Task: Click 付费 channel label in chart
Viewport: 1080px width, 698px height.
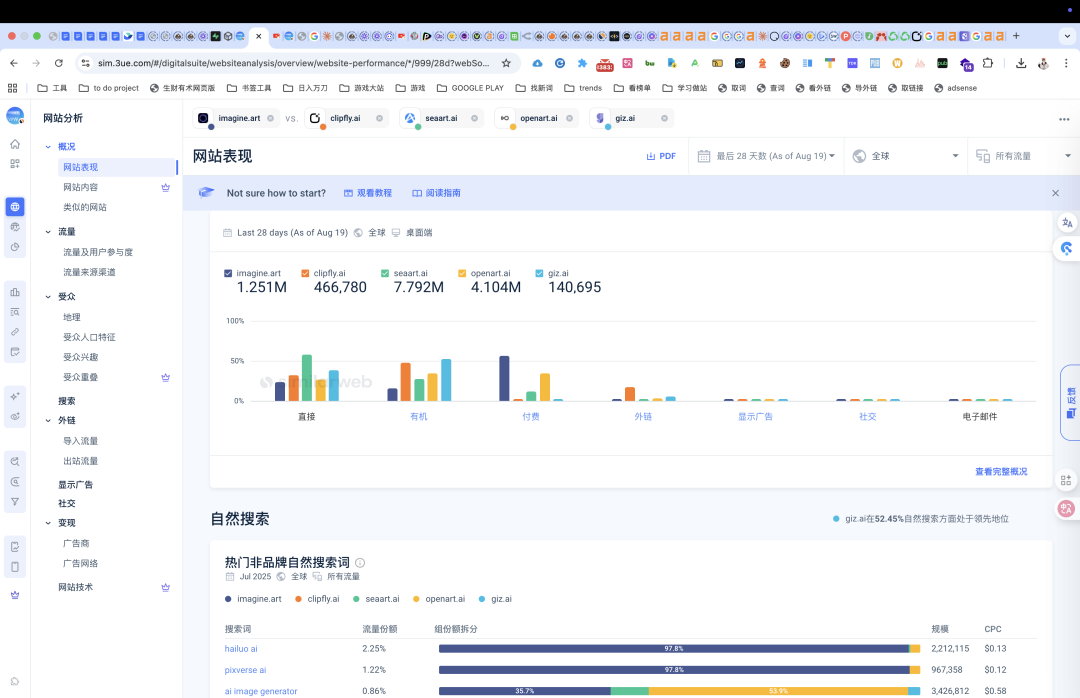Action: (x=531, y=417)
